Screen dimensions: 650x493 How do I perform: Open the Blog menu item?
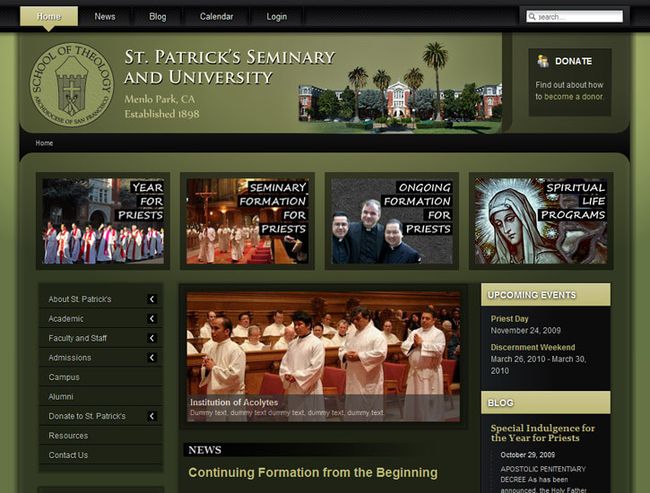click(158, 17)
